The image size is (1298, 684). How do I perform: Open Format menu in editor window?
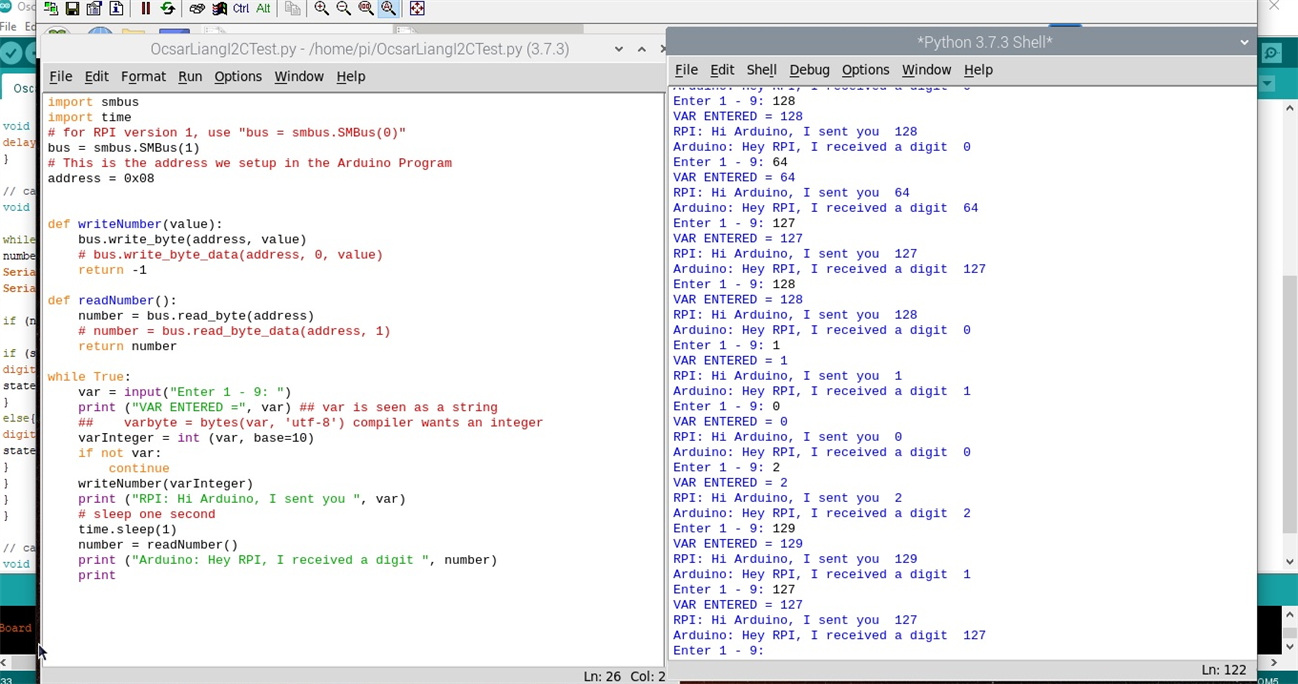coord(143,76)
